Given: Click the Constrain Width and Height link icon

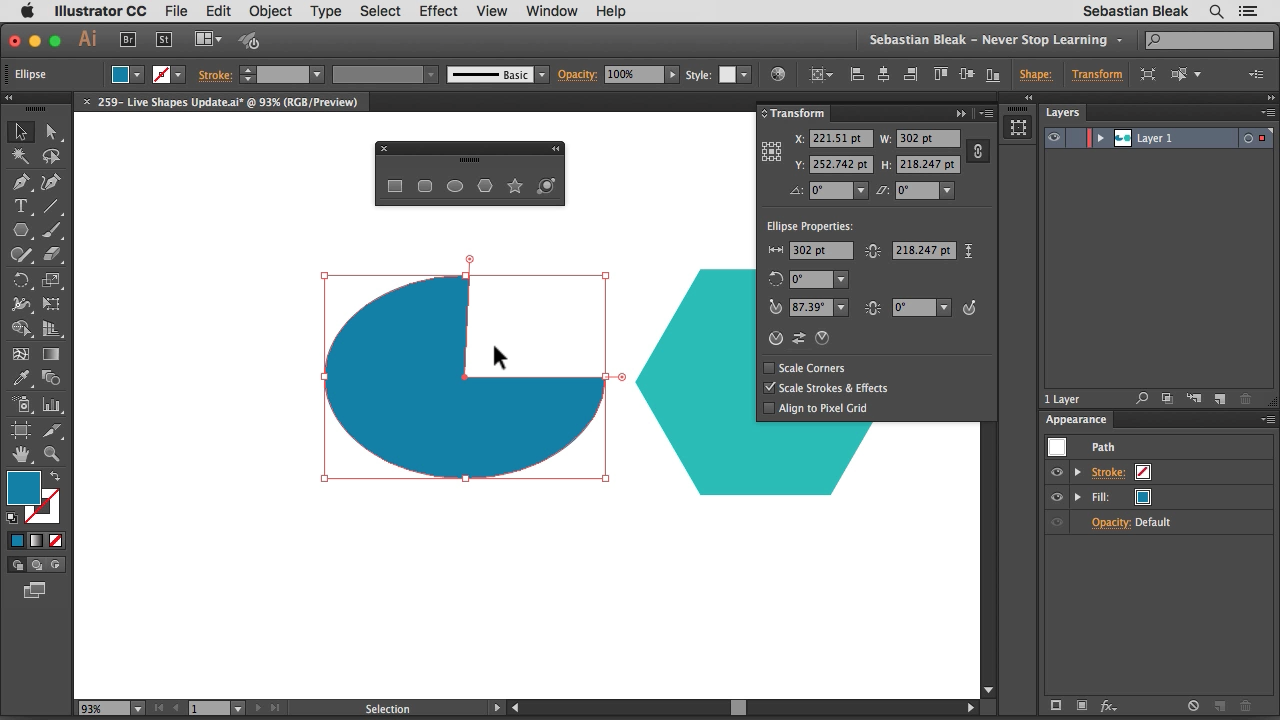Looking at the screenshot, I should point(977,151).
